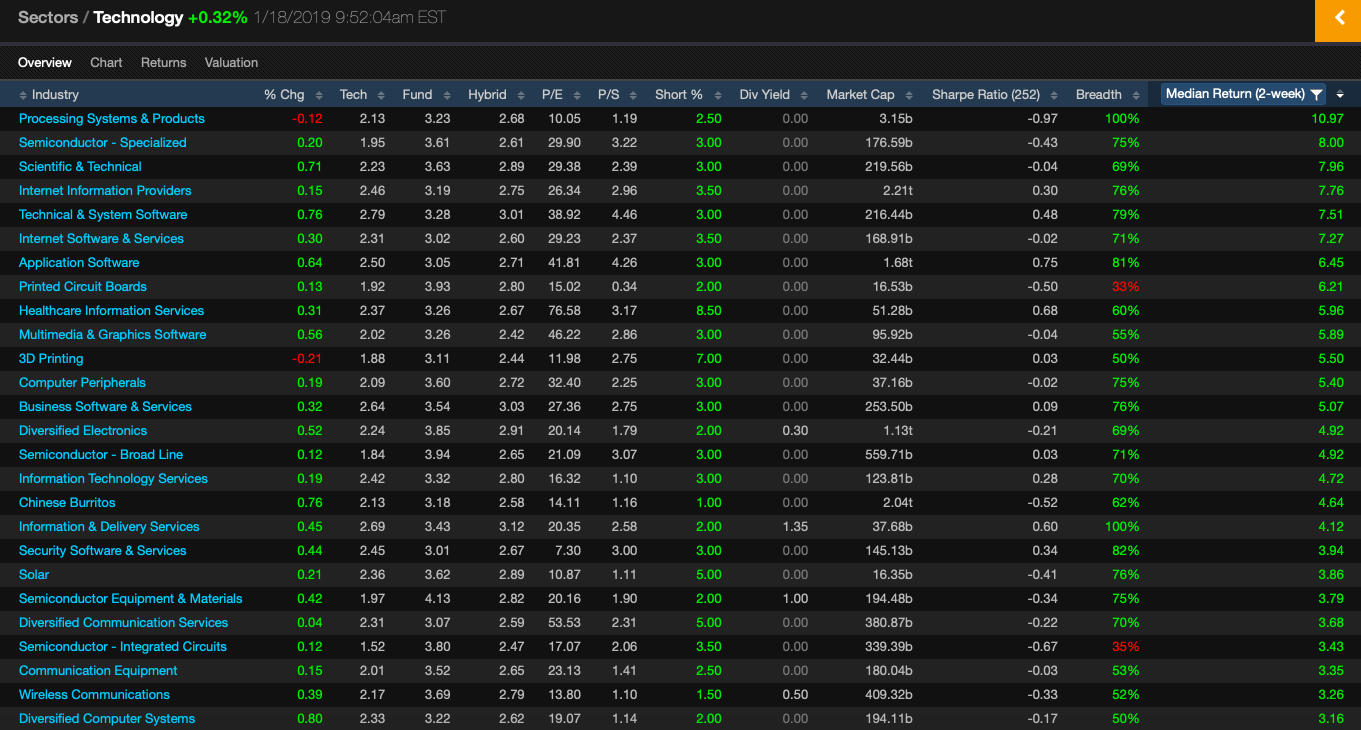The image size is (1361, 730).
Task: Click sort arrows next to P/E header
Action: [576, 95]
